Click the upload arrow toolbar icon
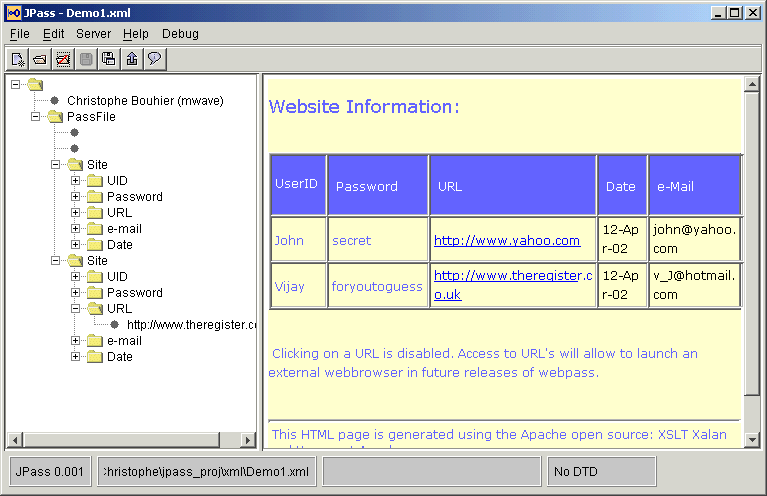767x496 pixels. [132, 59]
